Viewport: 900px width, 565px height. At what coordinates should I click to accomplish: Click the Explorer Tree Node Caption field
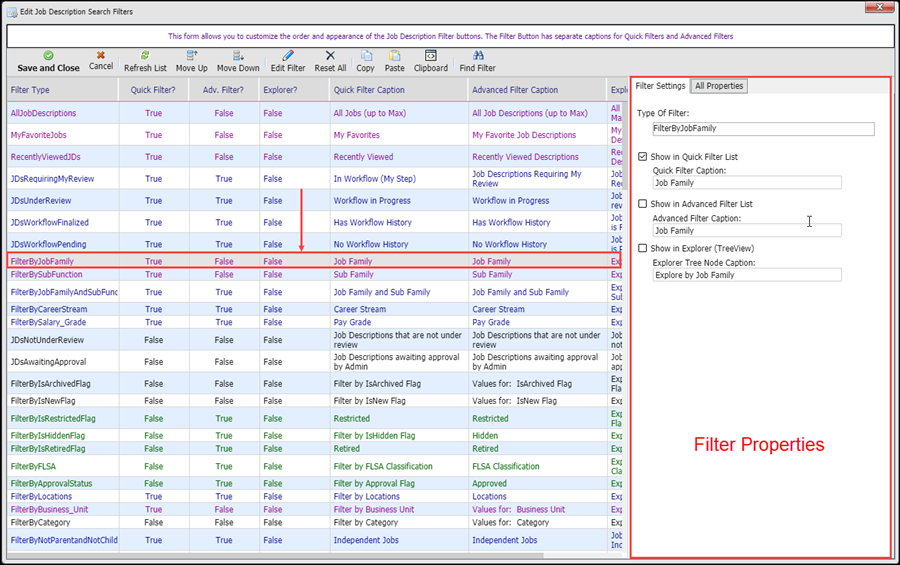[x=746, y=275]
